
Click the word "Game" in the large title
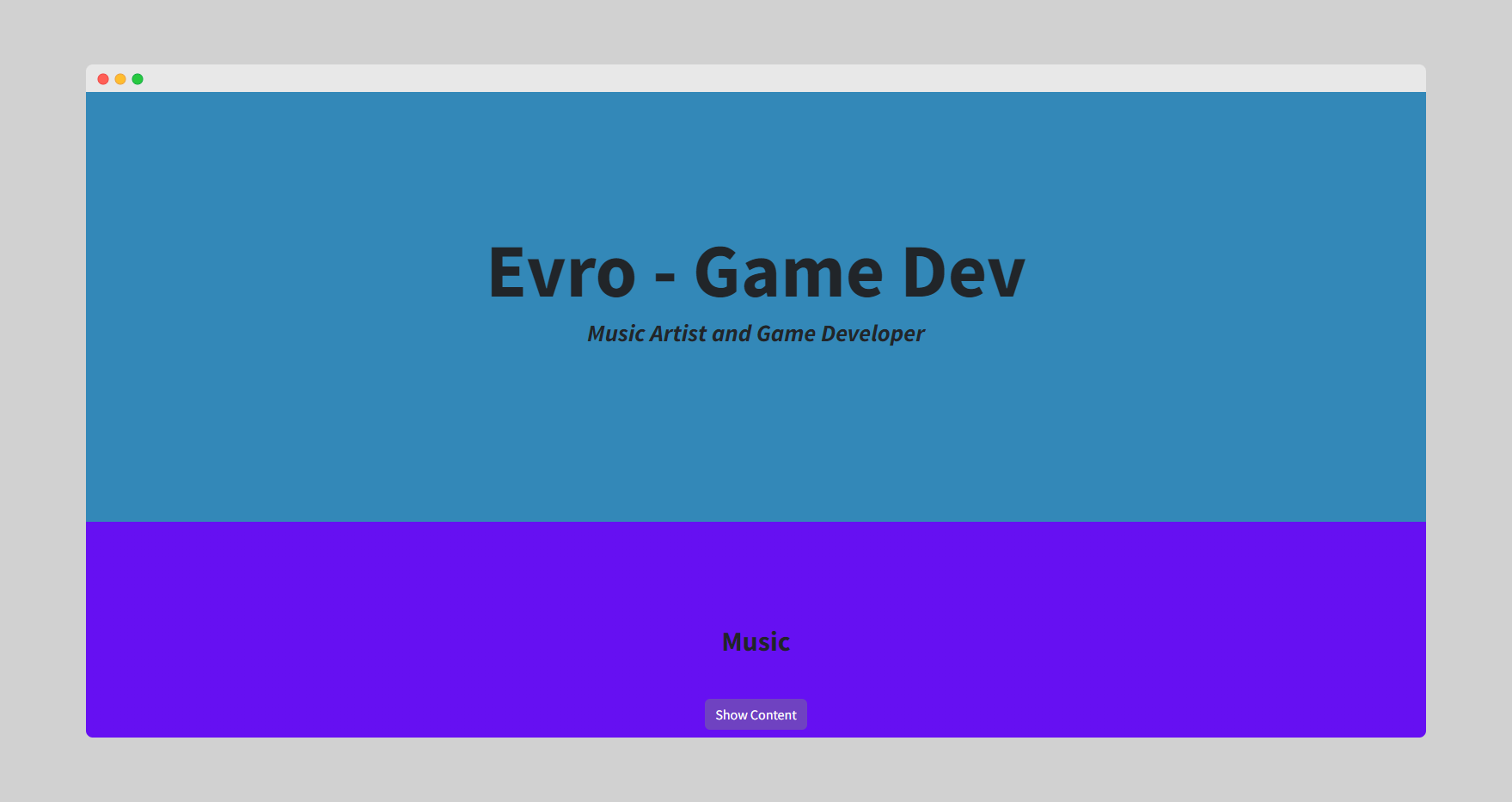point(788,272)
